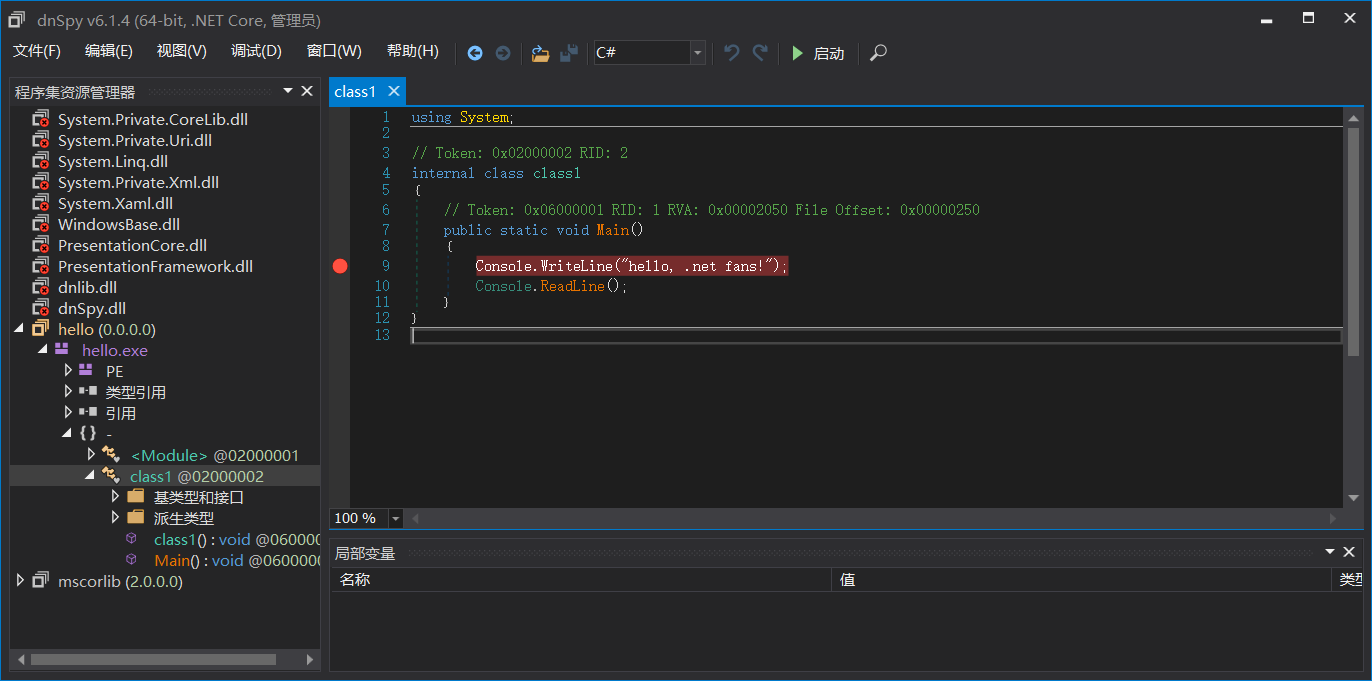1372x681 pixels.
Task: Click the navigate back arrow icon
Action: coord(475,53)
